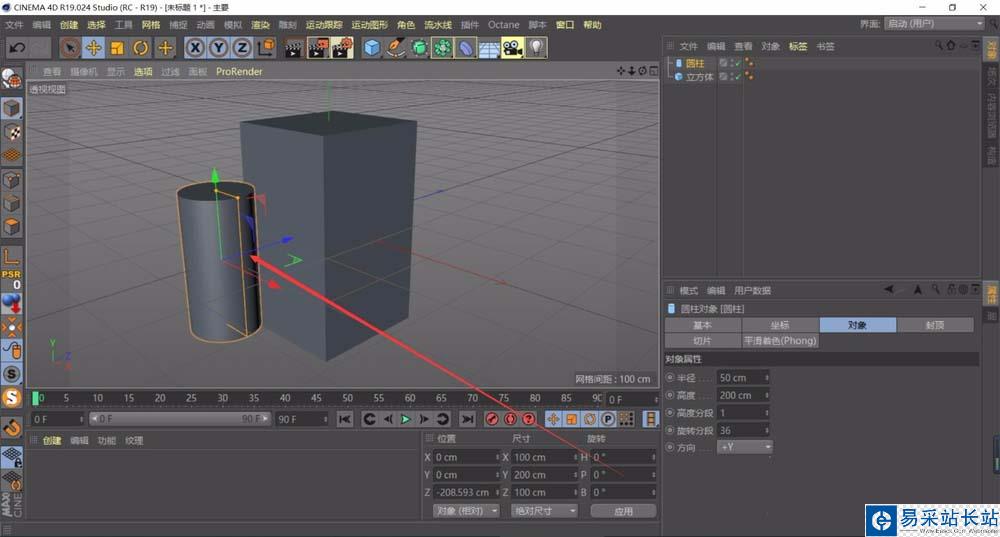
Task: Click the light bulb icon
Action: tap(537, 47)
